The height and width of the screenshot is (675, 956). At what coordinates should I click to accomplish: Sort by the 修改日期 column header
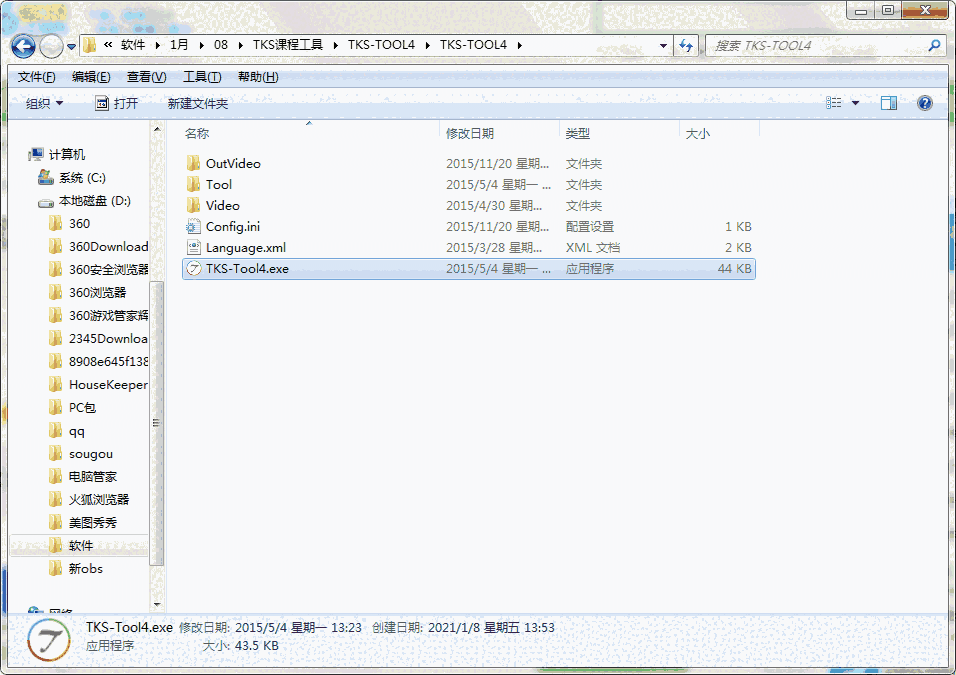[469, 134]
